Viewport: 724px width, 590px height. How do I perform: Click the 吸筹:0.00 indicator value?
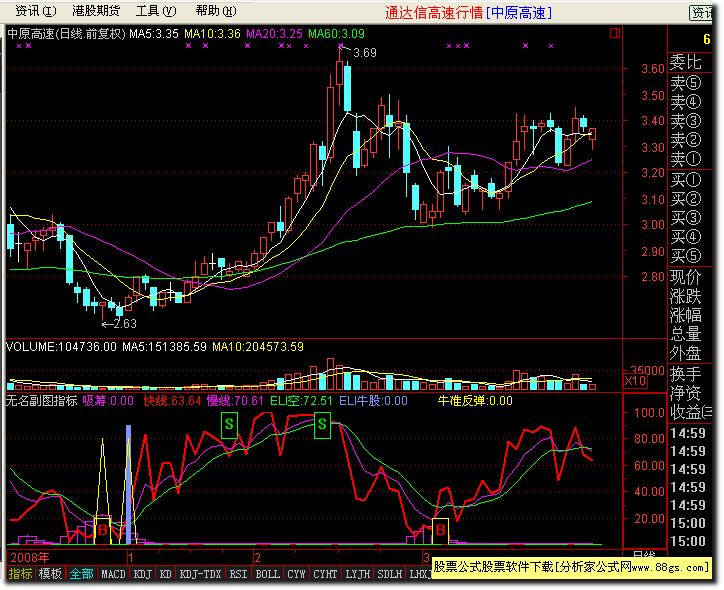tap(108, 401)
